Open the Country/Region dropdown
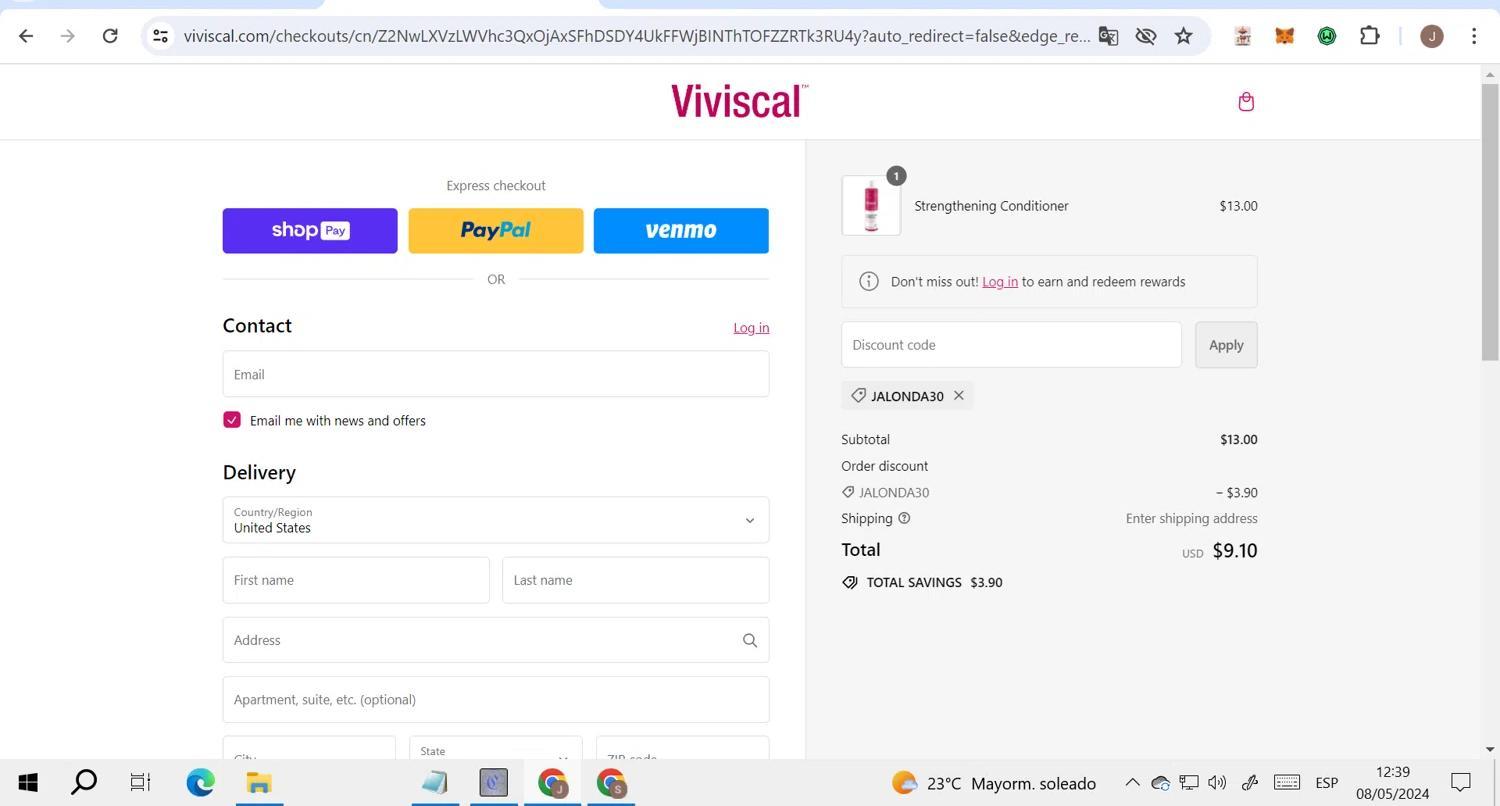This screenshot has width=1500, height=806. click(x=496, y=520)
